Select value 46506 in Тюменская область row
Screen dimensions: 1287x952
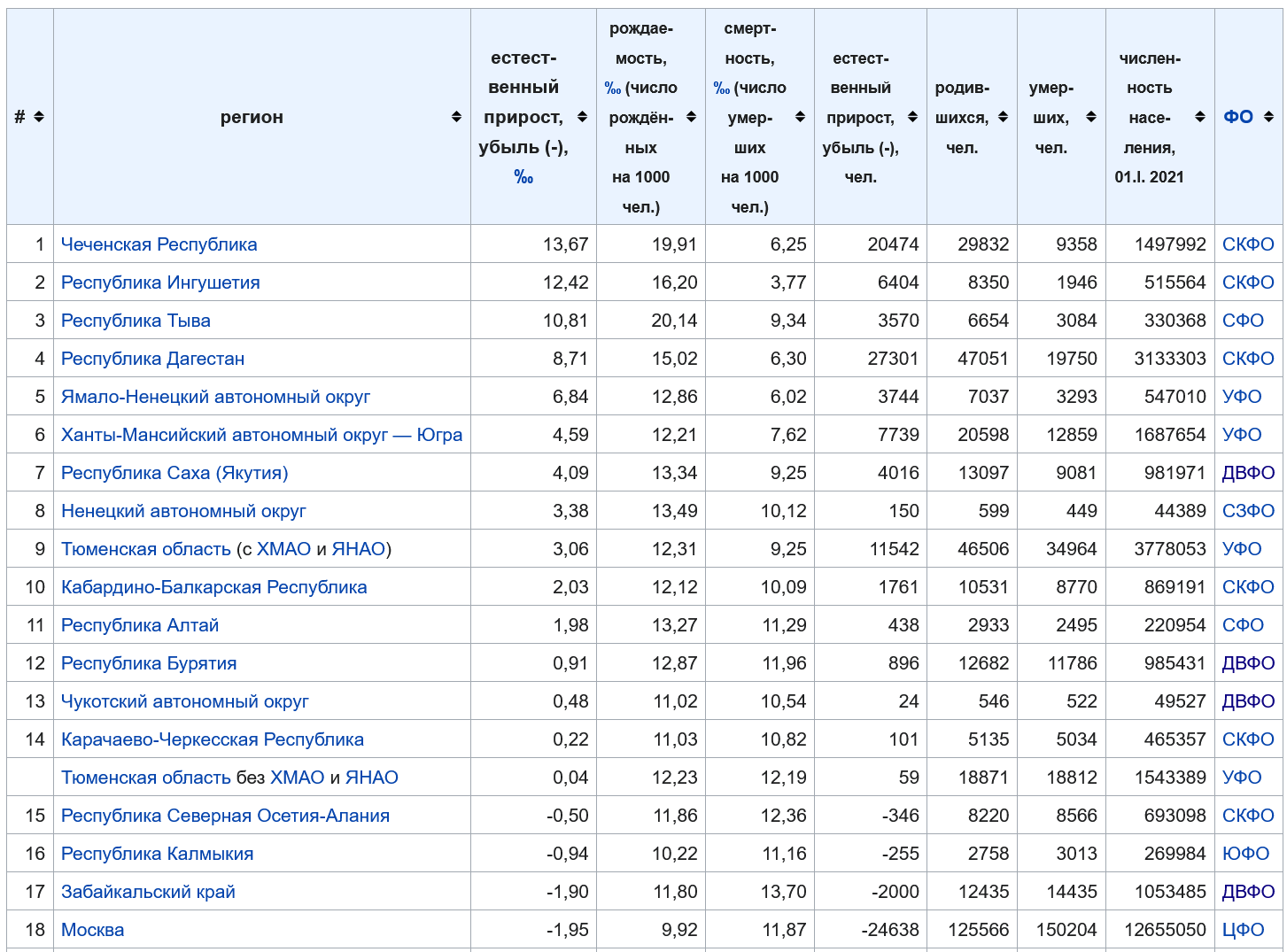pos(983,549)
